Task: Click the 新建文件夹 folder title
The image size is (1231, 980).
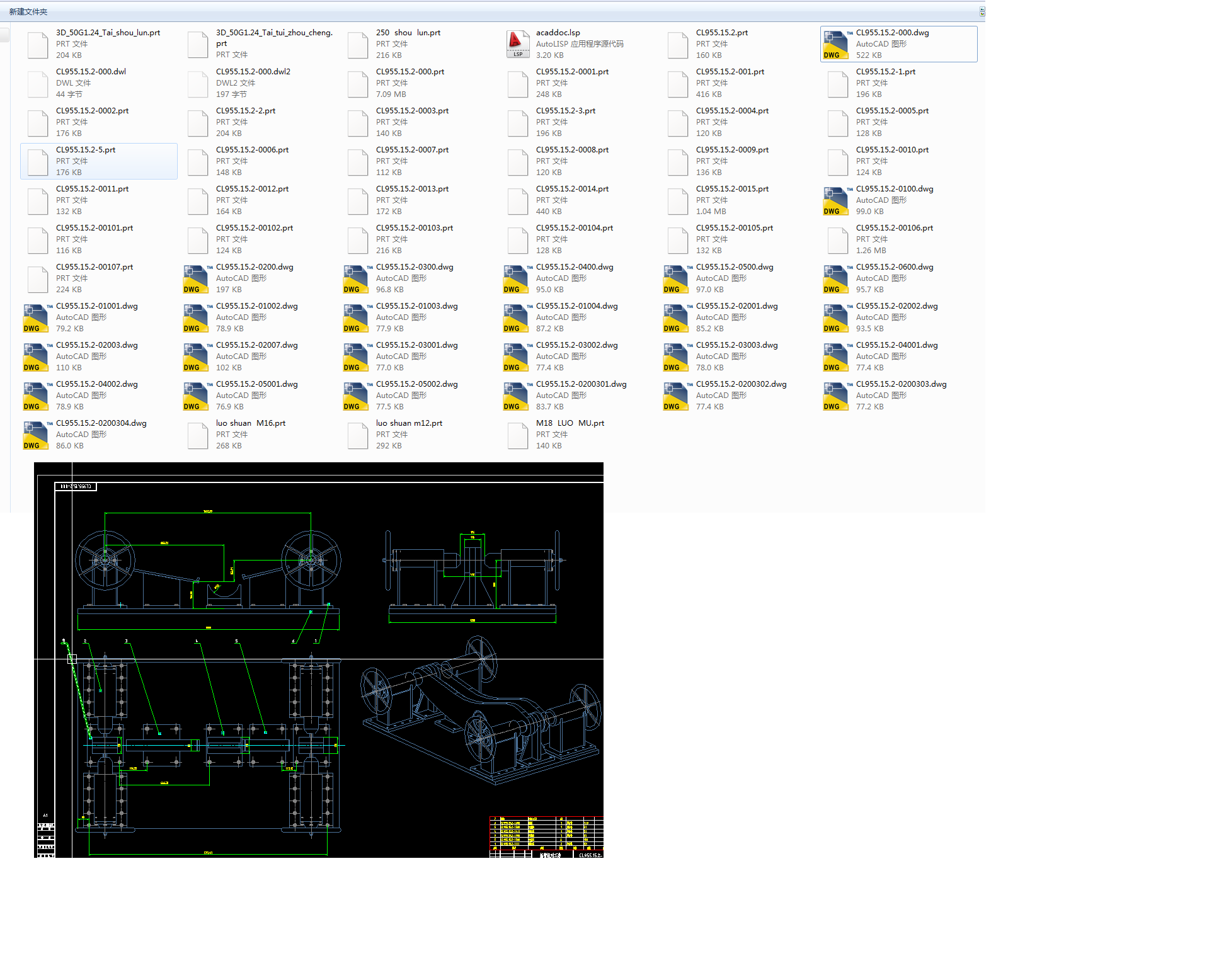Action: pos(28,12)
